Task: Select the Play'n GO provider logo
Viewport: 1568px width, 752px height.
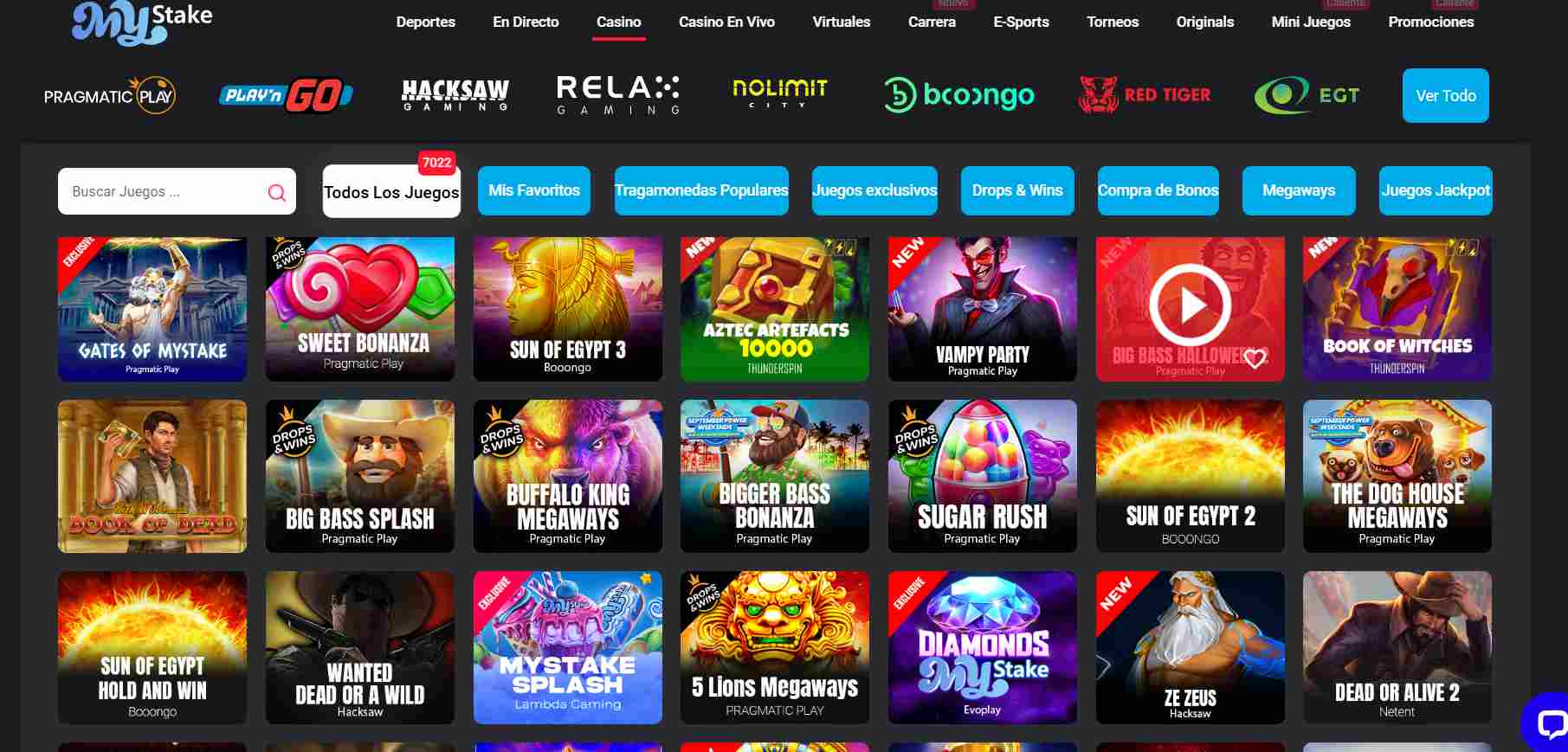Action: 286,96
